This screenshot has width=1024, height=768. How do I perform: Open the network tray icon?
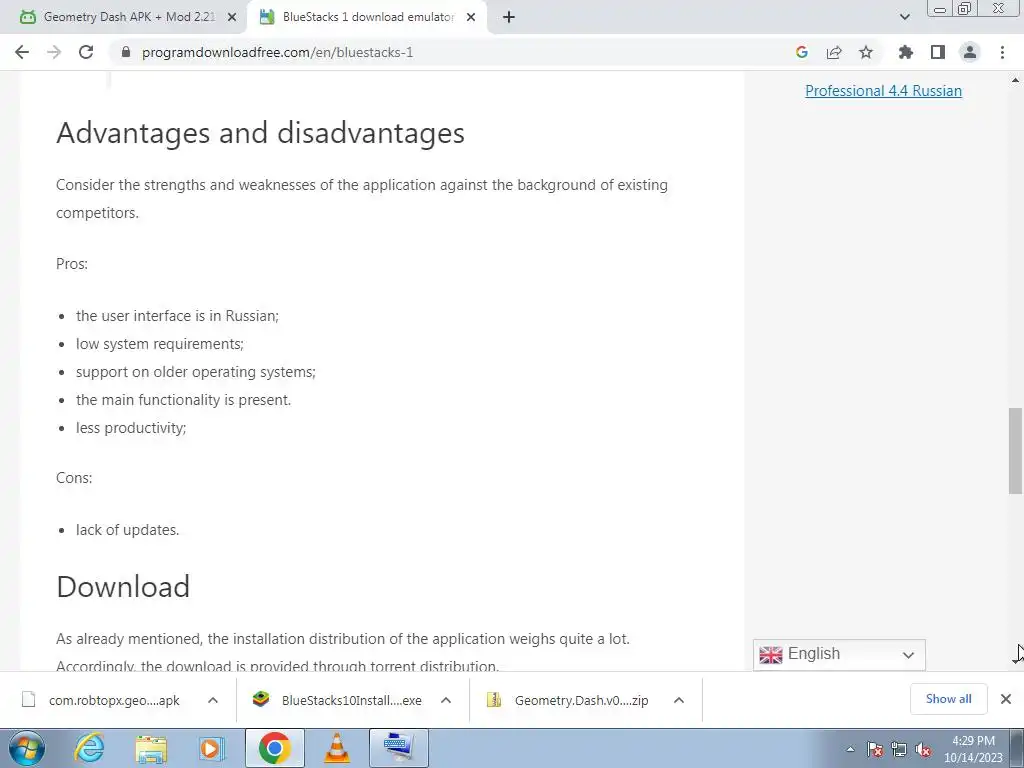click(x=899, y=749)
